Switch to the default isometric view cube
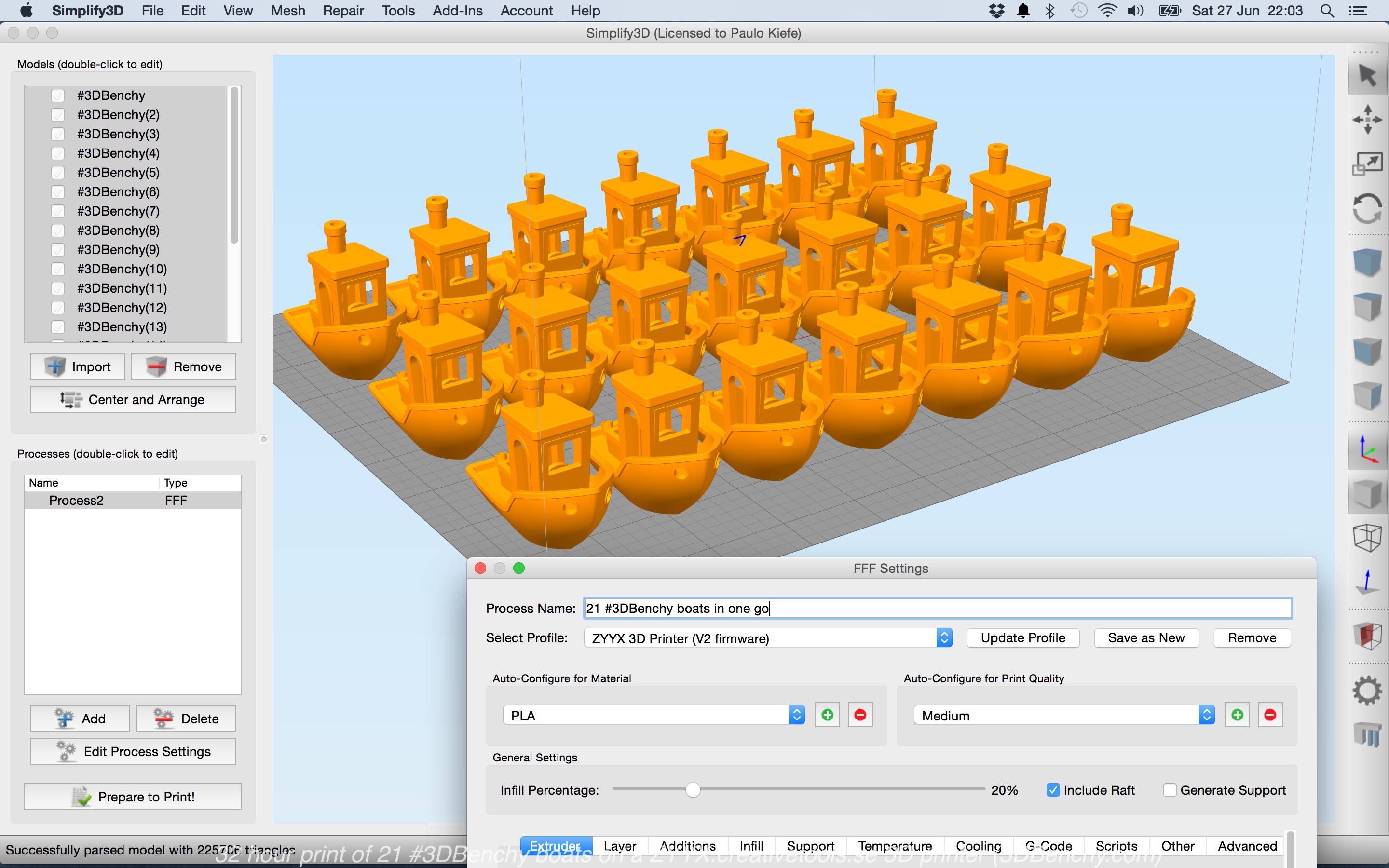1389x868 pixels. (1367, 262)
